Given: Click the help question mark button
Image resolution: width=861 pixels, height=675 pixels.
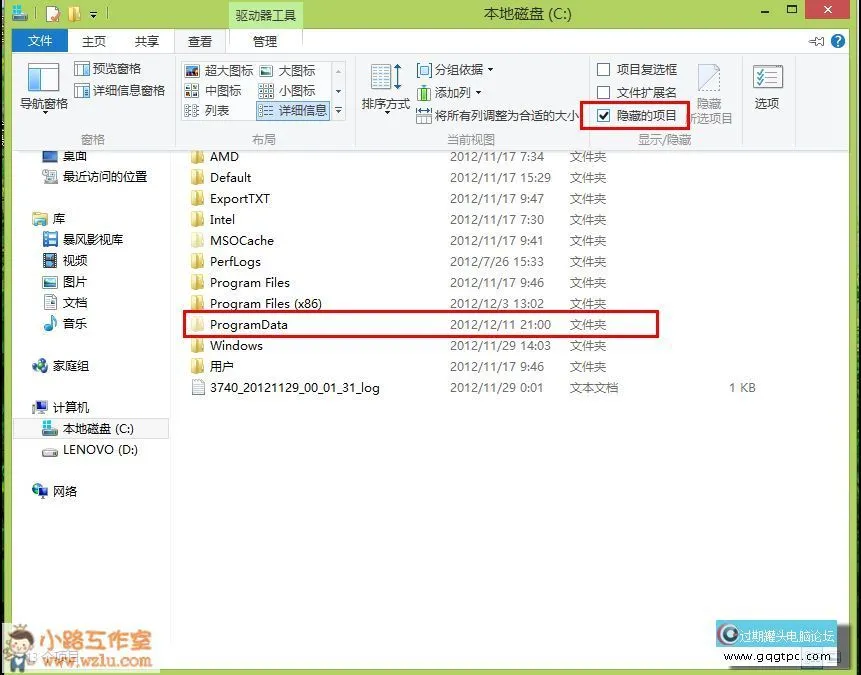Looking at the screenshot, I should [x=838, y=41].
